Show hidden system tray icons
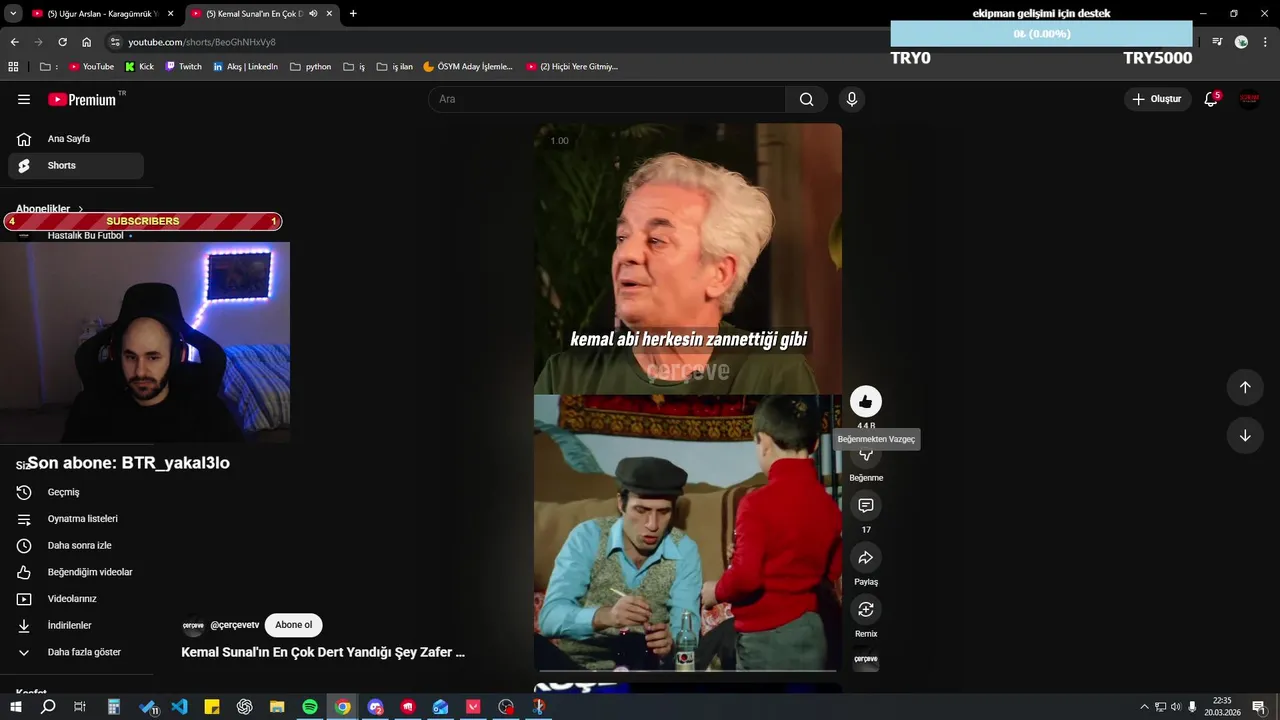The width and height of the screenshot is (1280, 720). click(x=1144, y=707)
